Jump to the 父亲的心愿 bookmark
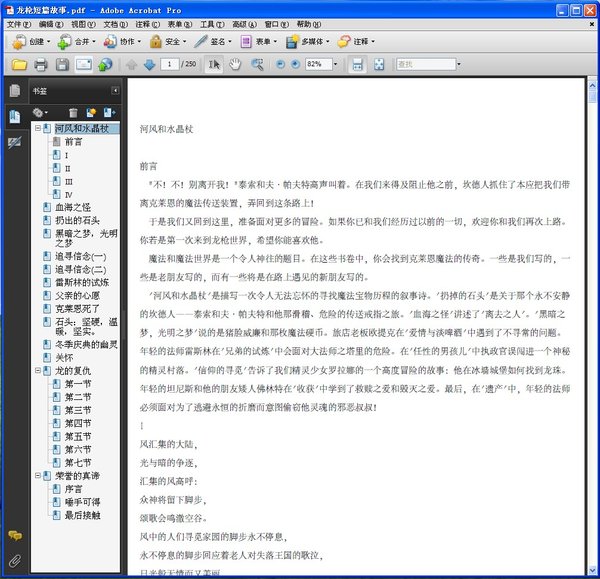The height and width of the screenshot is (579, 600). 77,295
